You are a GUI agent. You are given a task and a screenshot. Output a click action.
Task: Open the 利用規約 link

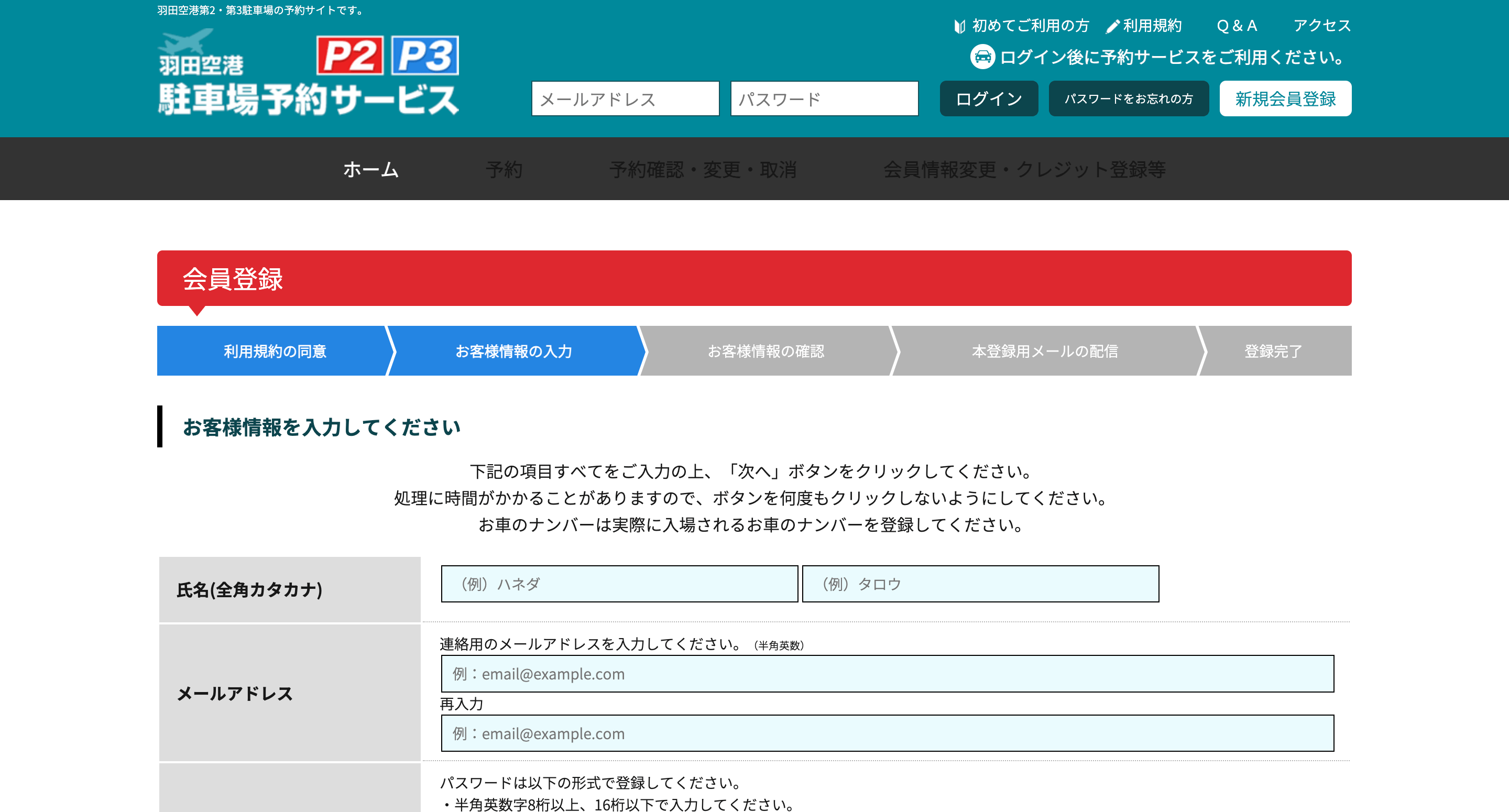click(1152, 26)
